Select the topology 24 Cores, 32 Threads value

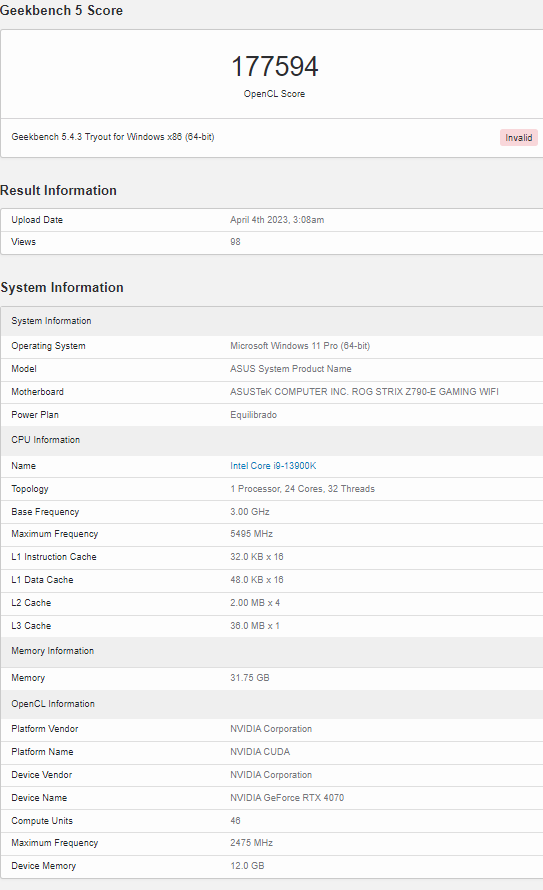pyautogui.click(x=302, y=489)
